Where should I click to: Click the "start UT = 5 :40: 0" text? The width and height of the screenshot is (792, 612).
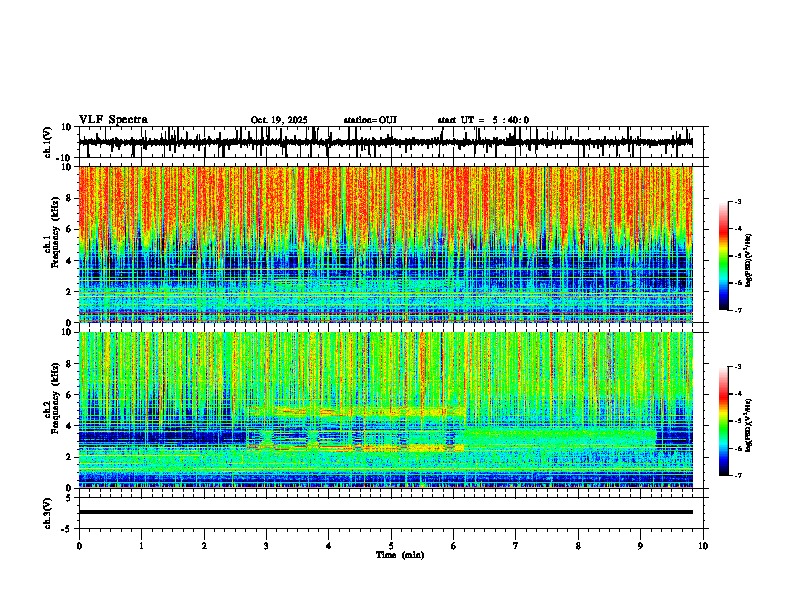point(483,120)
